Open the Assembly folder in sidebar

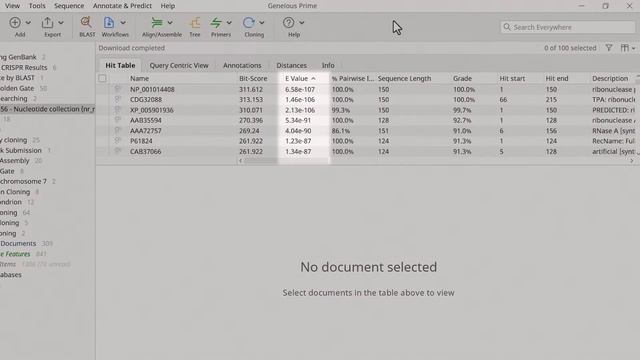[15, 161]
